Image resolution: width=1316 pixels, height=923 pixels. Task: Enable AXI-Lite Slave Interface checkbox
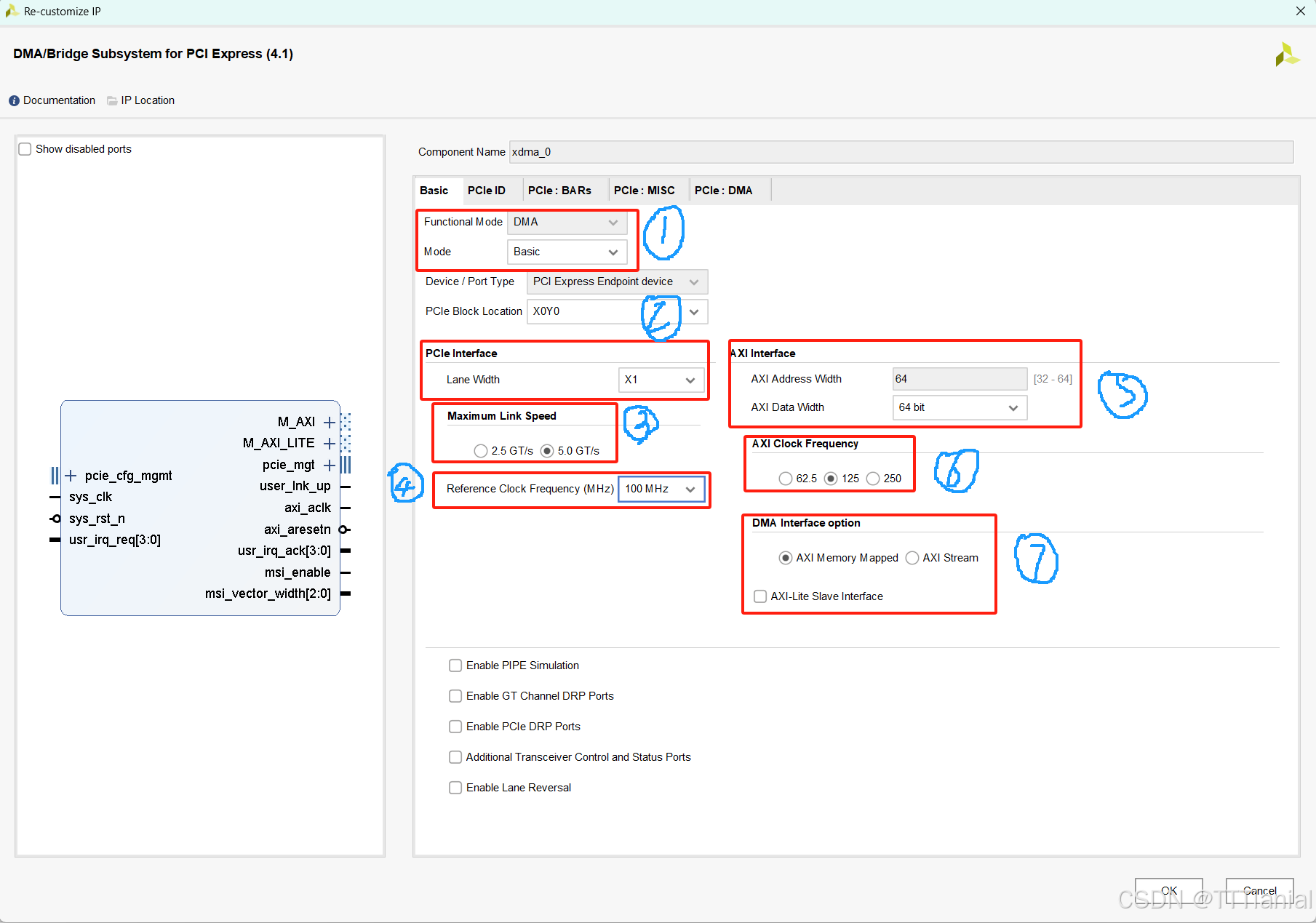tap(760, 596)
